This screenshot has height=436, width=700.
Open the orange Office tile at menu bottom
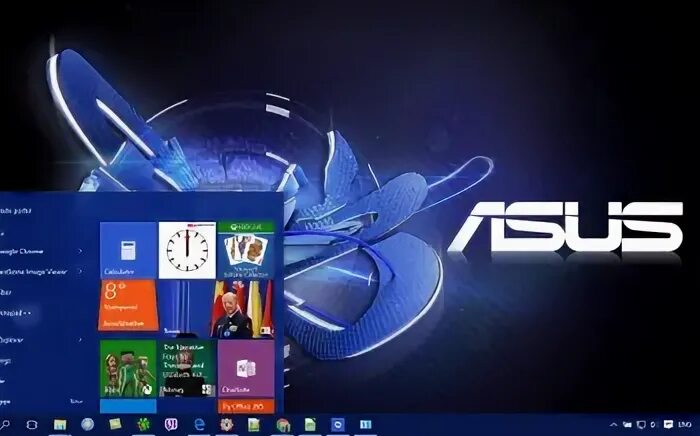(x=246, y=406)
